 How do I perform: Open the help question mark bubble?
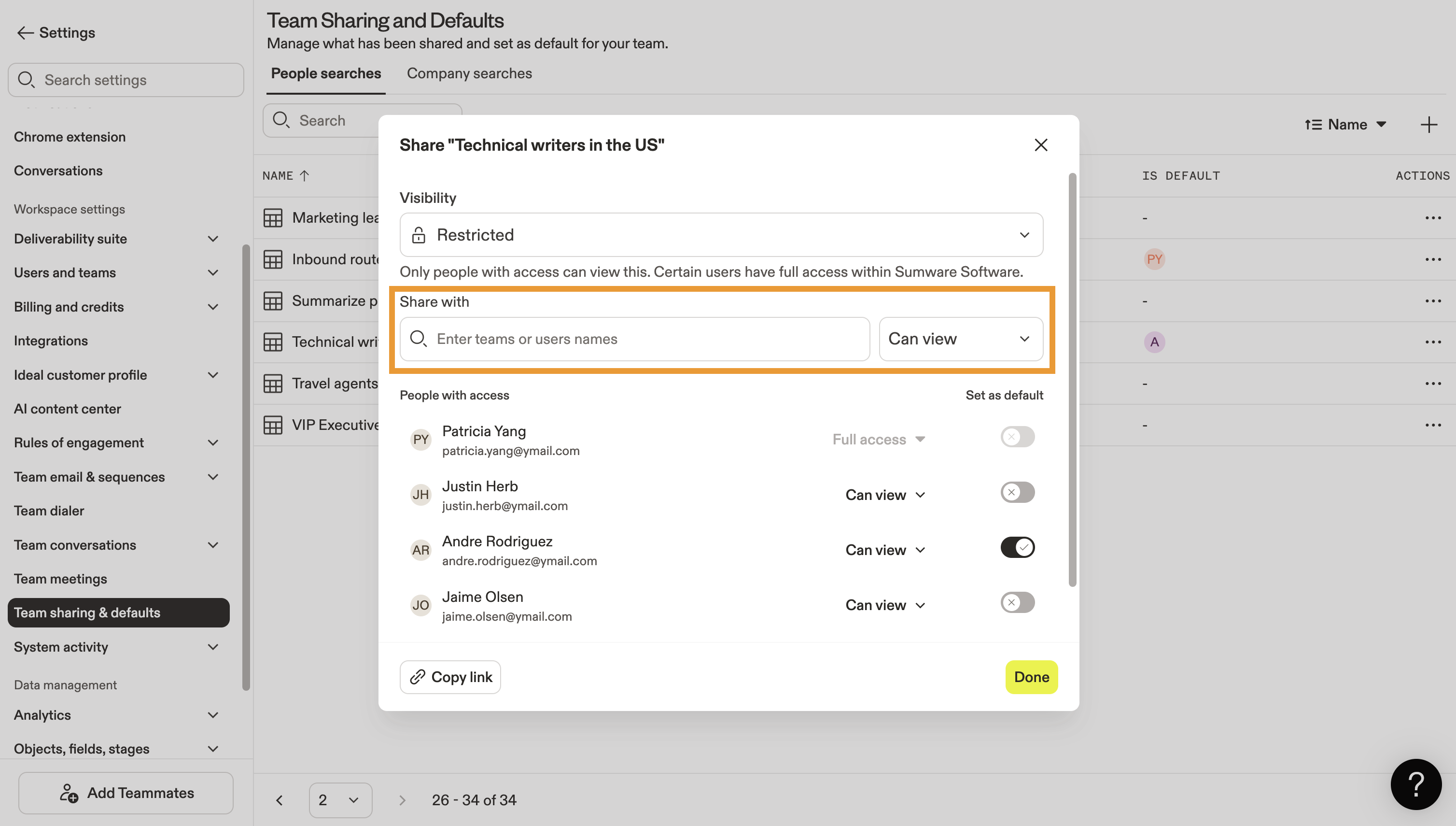tap(1416, 784)
